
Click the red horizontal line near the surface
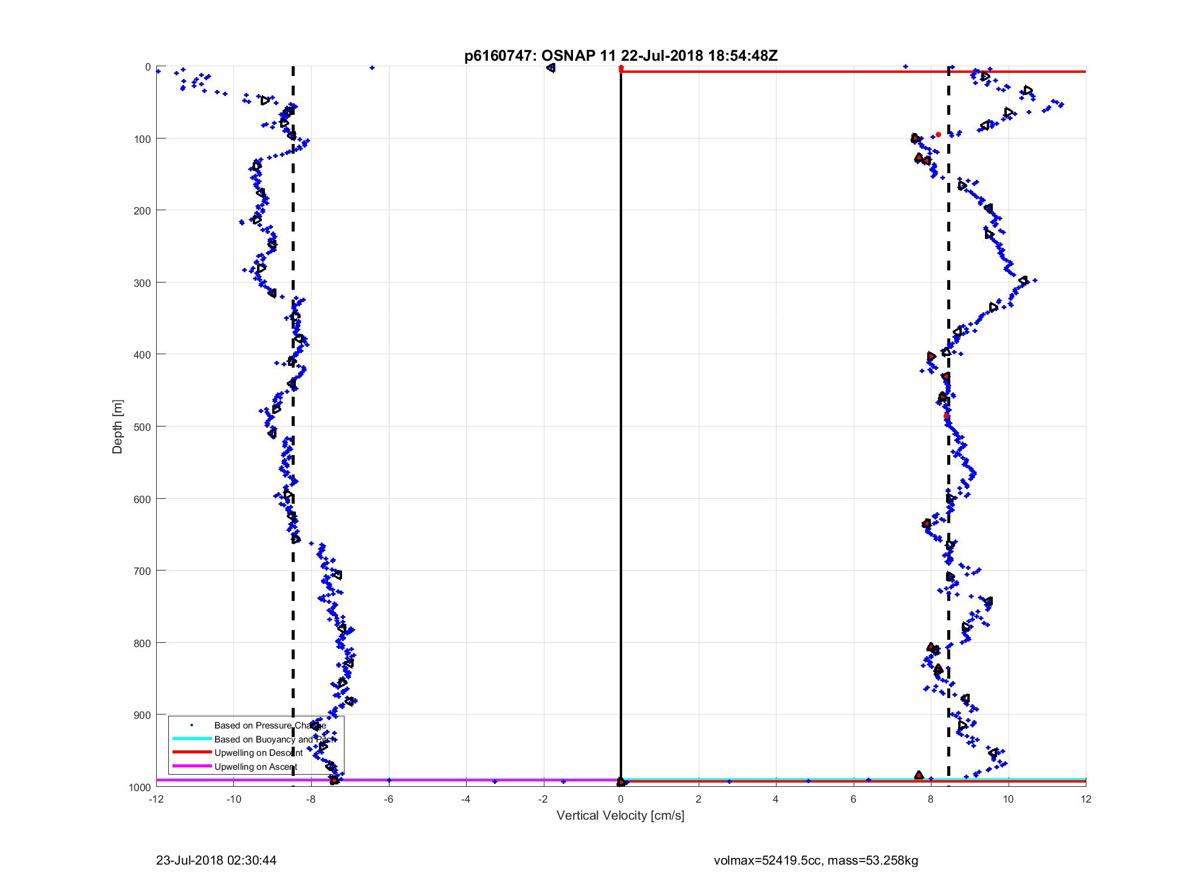pos(853,71)
